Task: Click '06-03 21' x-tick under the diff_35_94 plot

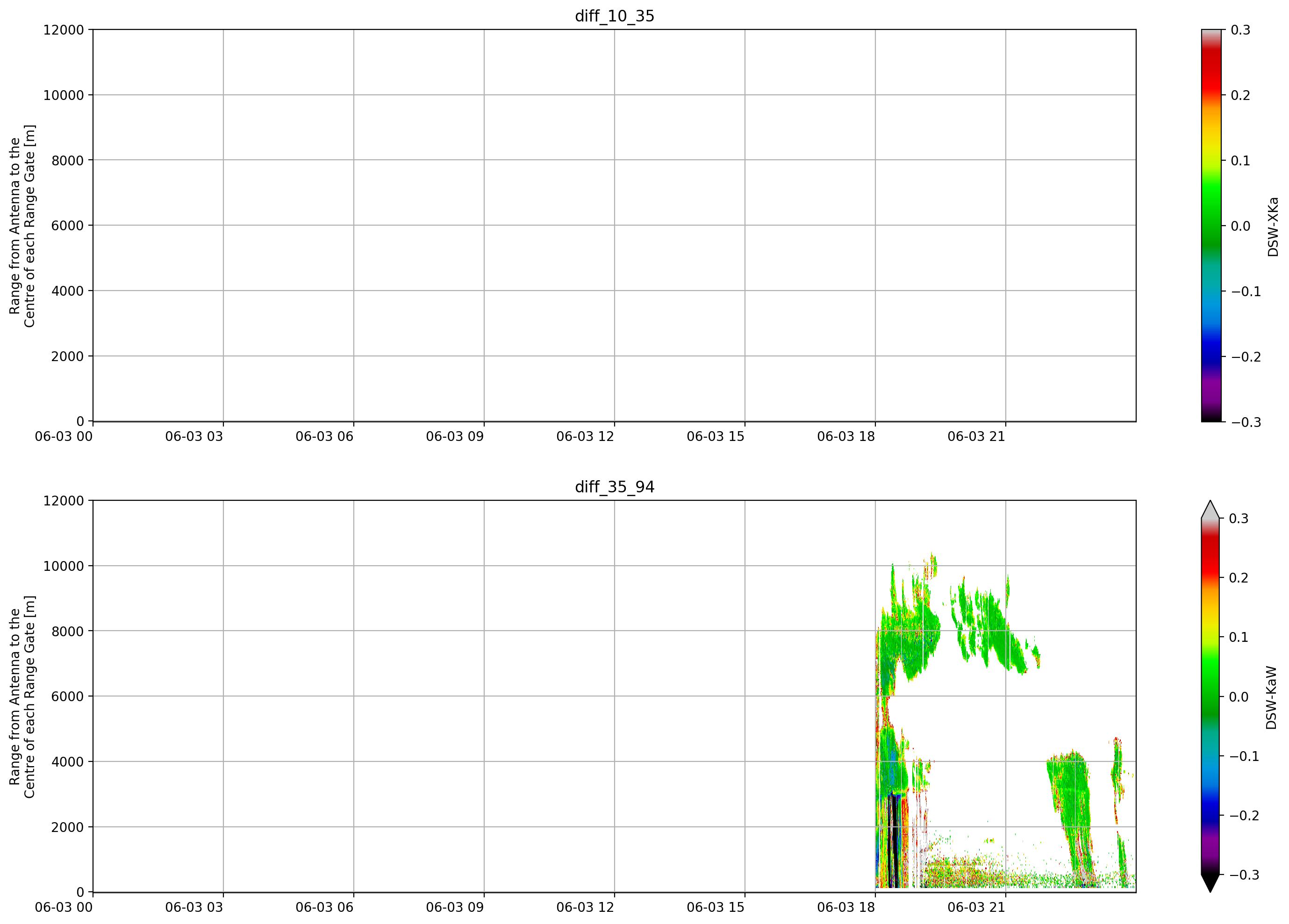Action: (x=976, y=908)
